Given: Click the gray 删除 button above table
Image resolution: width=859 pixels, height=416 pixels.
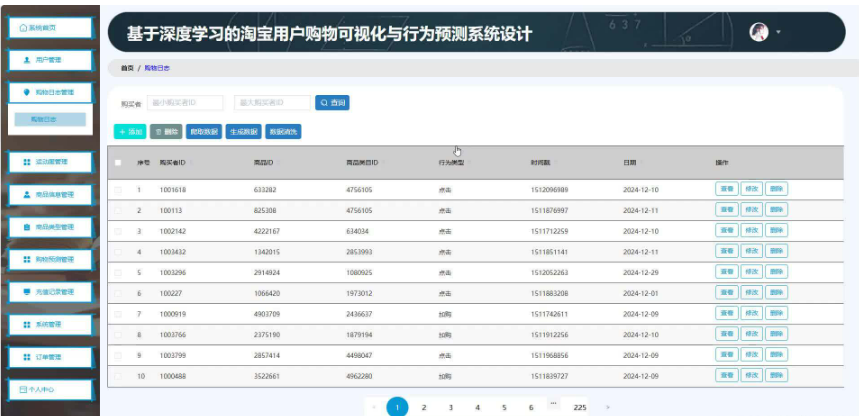Looking at the screenshot, I should [166, 132].
